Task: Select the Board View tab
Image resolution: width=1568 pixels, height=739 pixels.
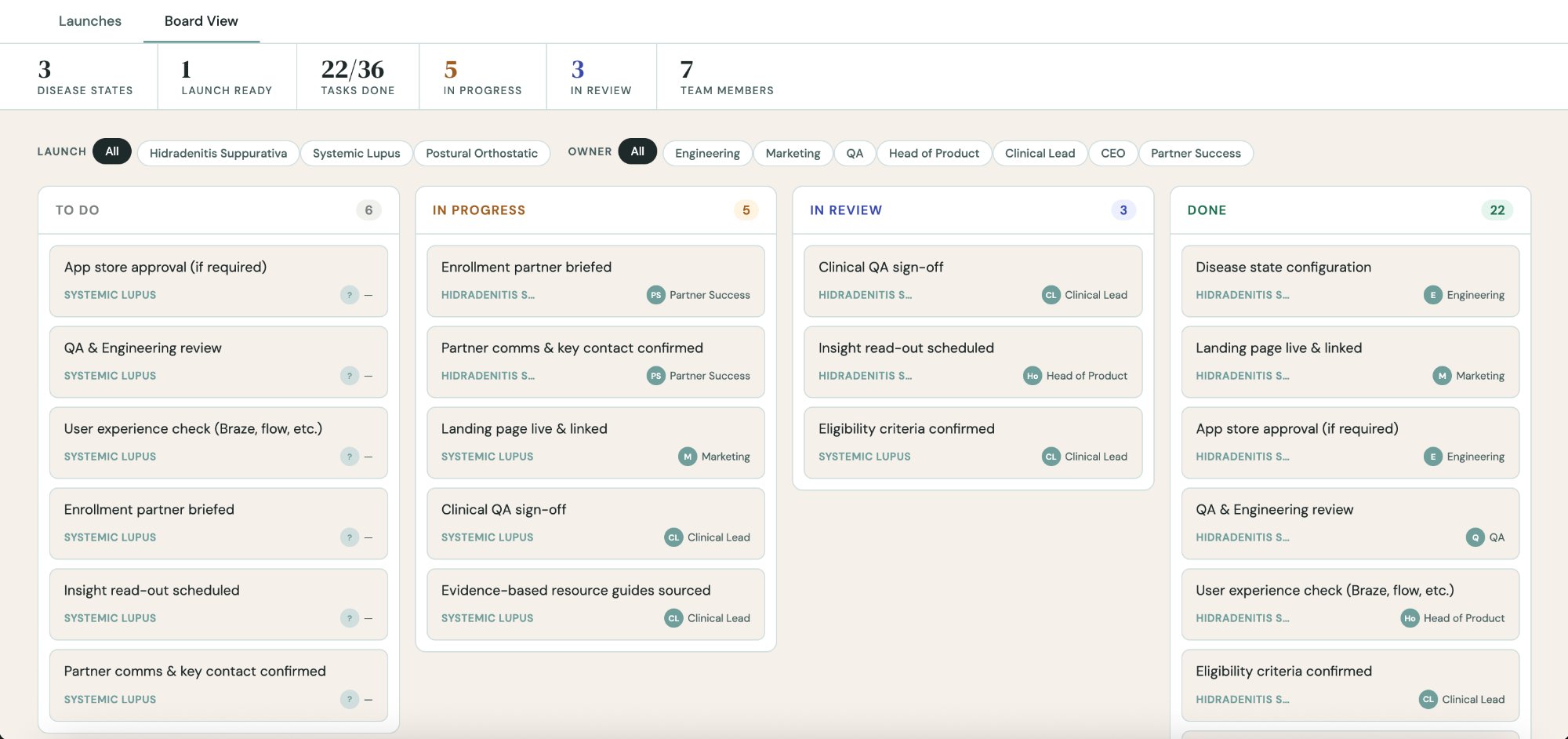Action: (x=200, y=21)
